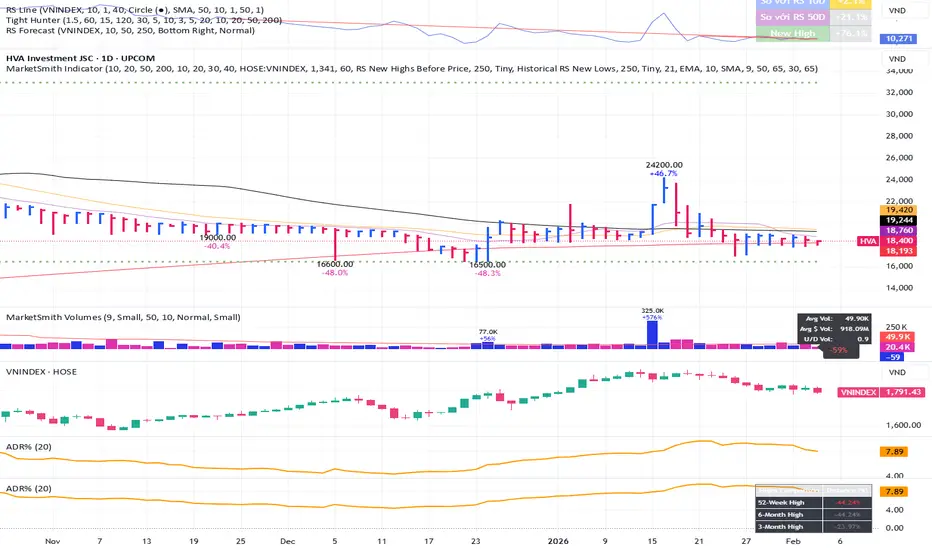The image size is (932, 550).
Task: Click the 20.4K volume label
Action: point(897,347)
